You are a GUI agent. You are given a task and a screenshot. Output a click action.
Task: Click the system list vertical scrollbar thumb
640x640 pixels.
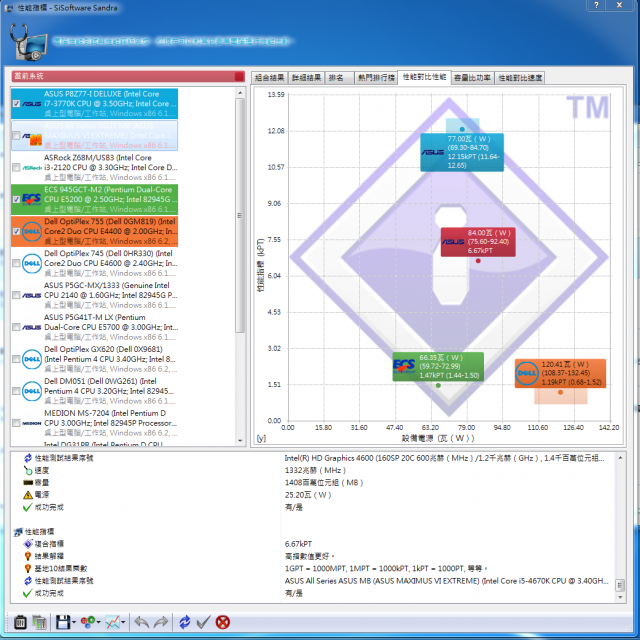pos(240,216)
